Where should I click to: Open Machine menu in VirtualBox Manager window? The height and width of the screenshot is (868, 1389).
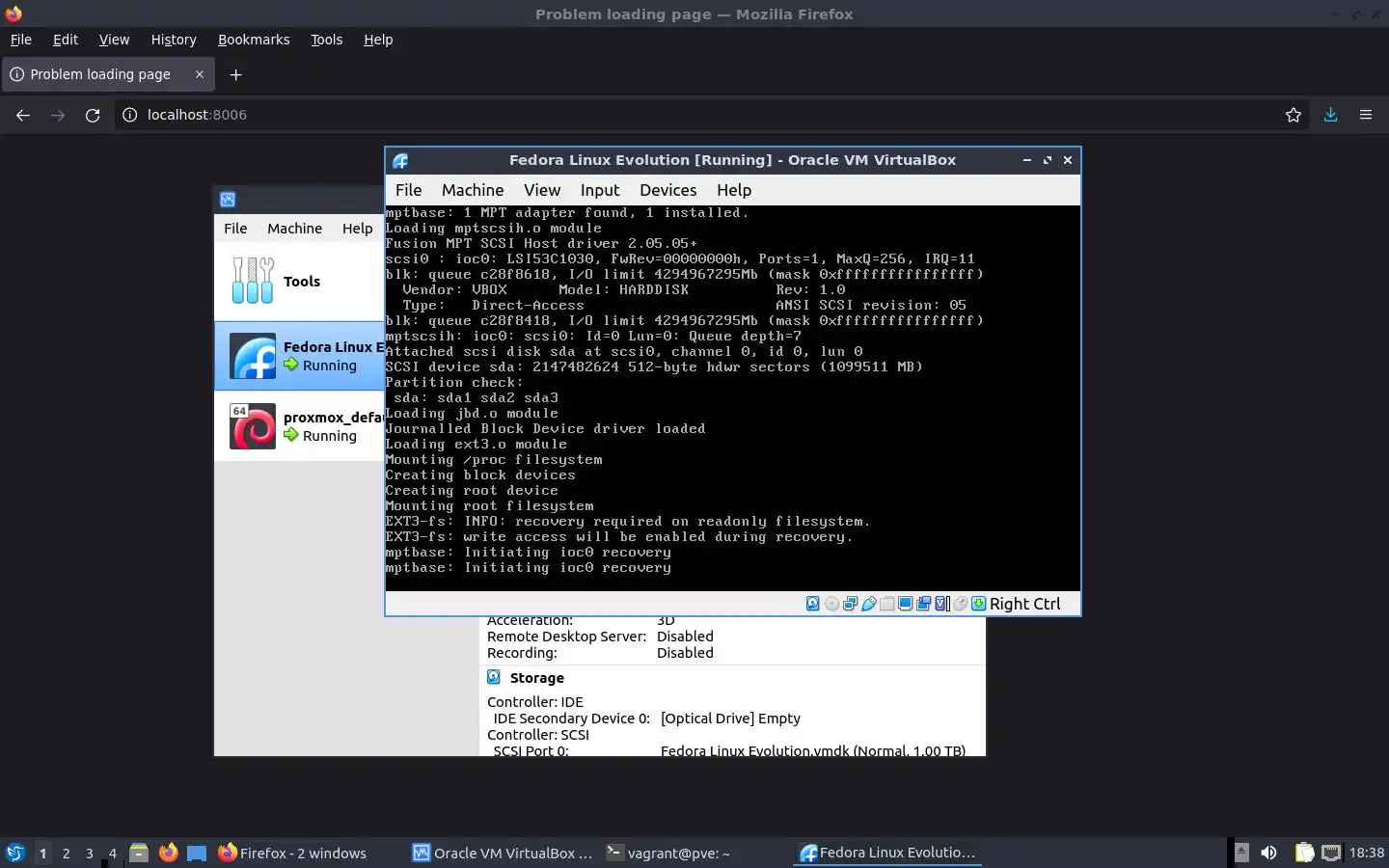[294, 229]
